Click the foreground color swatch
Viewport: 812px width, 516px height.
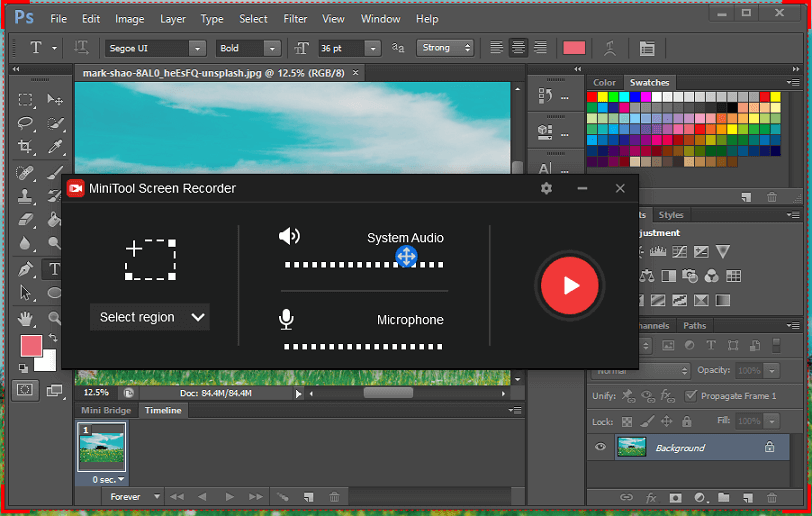point(31,346)
